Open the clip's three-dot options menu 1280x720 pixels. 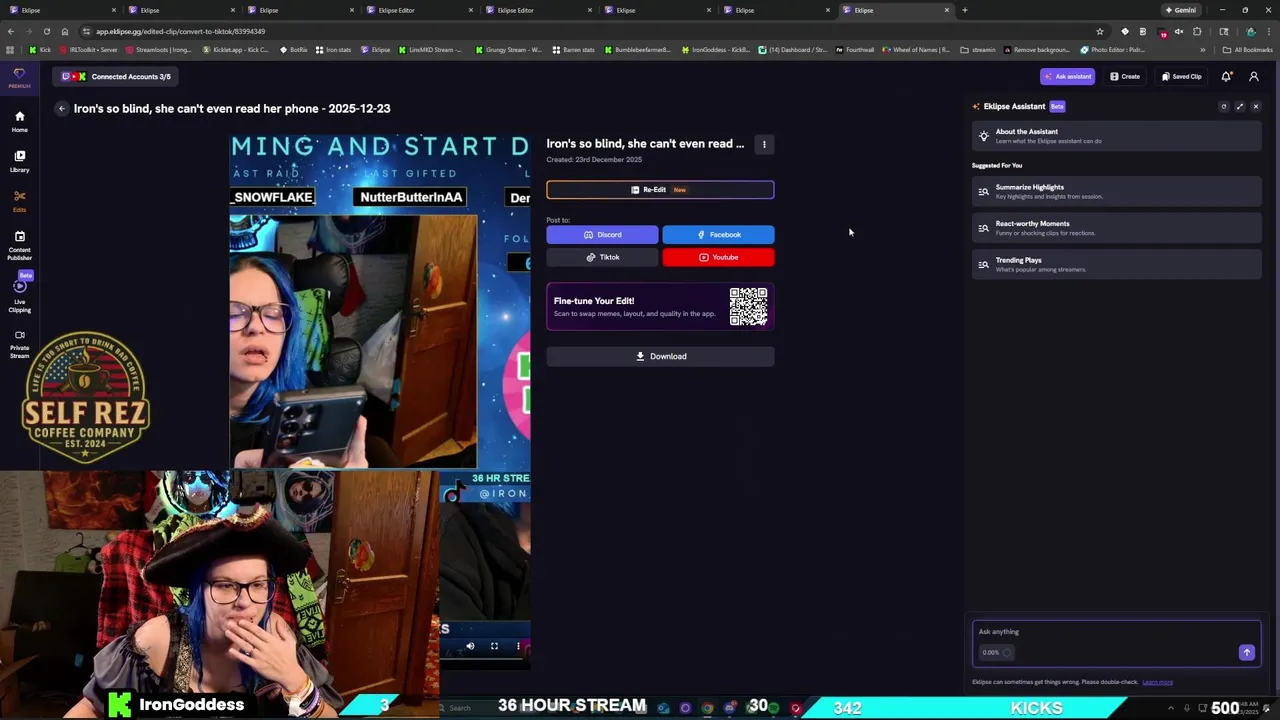[764, 144]
